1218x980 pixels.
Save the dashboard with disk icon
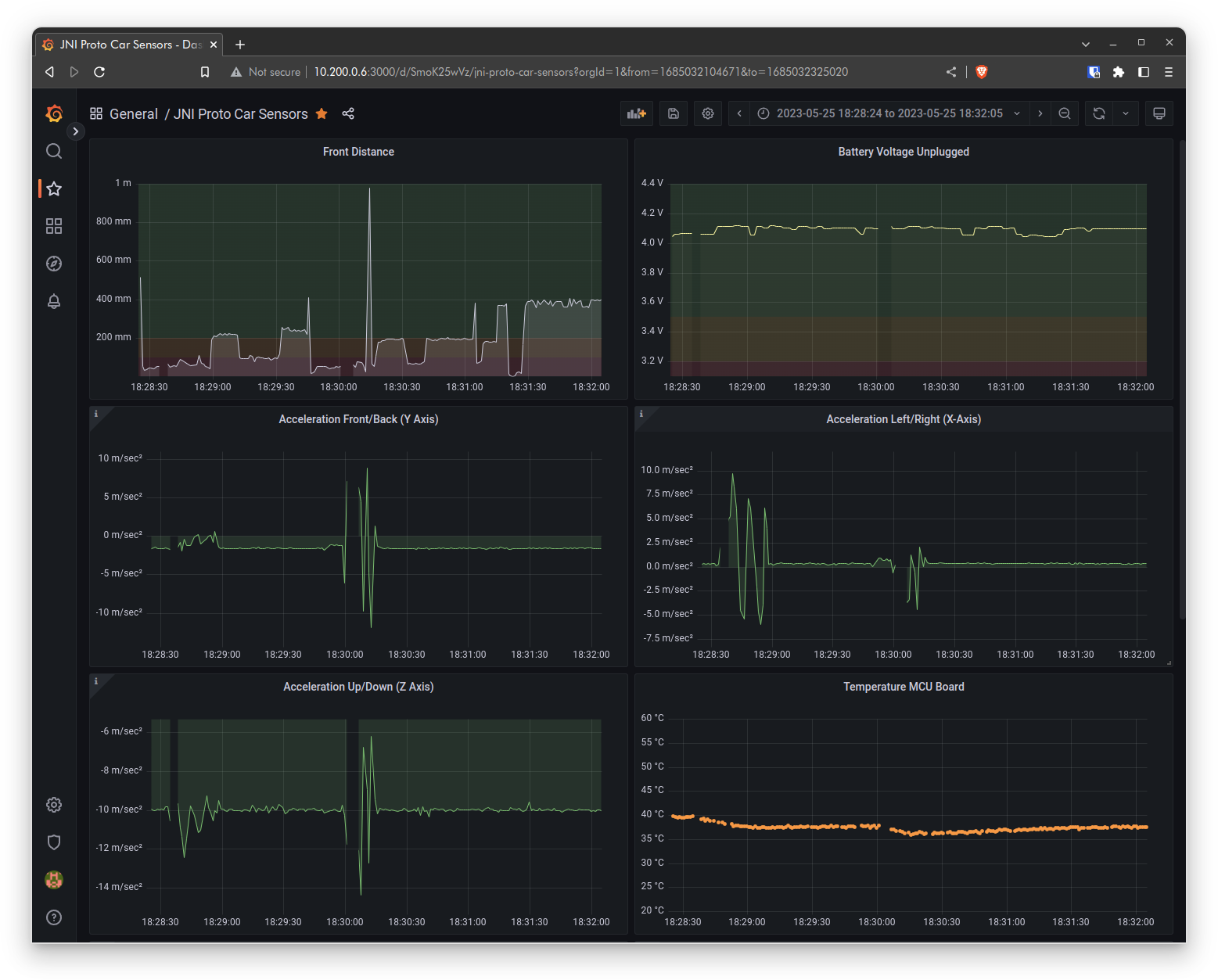674,113
